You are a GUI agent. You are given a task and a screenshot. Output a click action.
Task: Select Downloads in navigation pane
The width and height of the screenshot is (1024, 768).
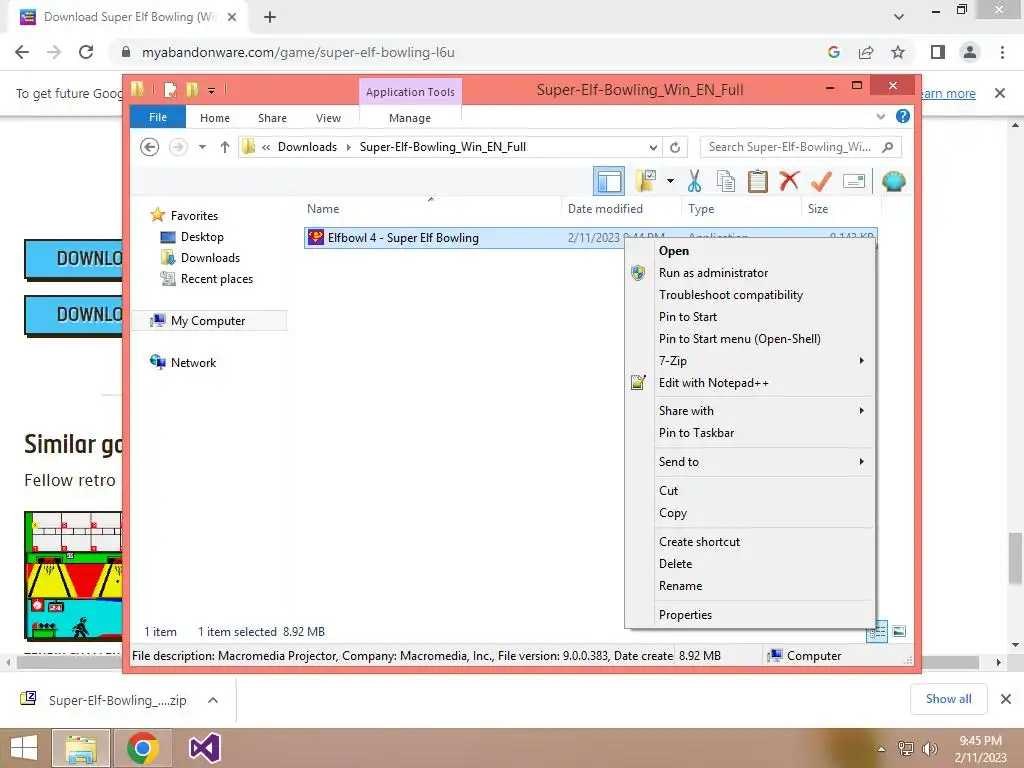click(210, 258)
